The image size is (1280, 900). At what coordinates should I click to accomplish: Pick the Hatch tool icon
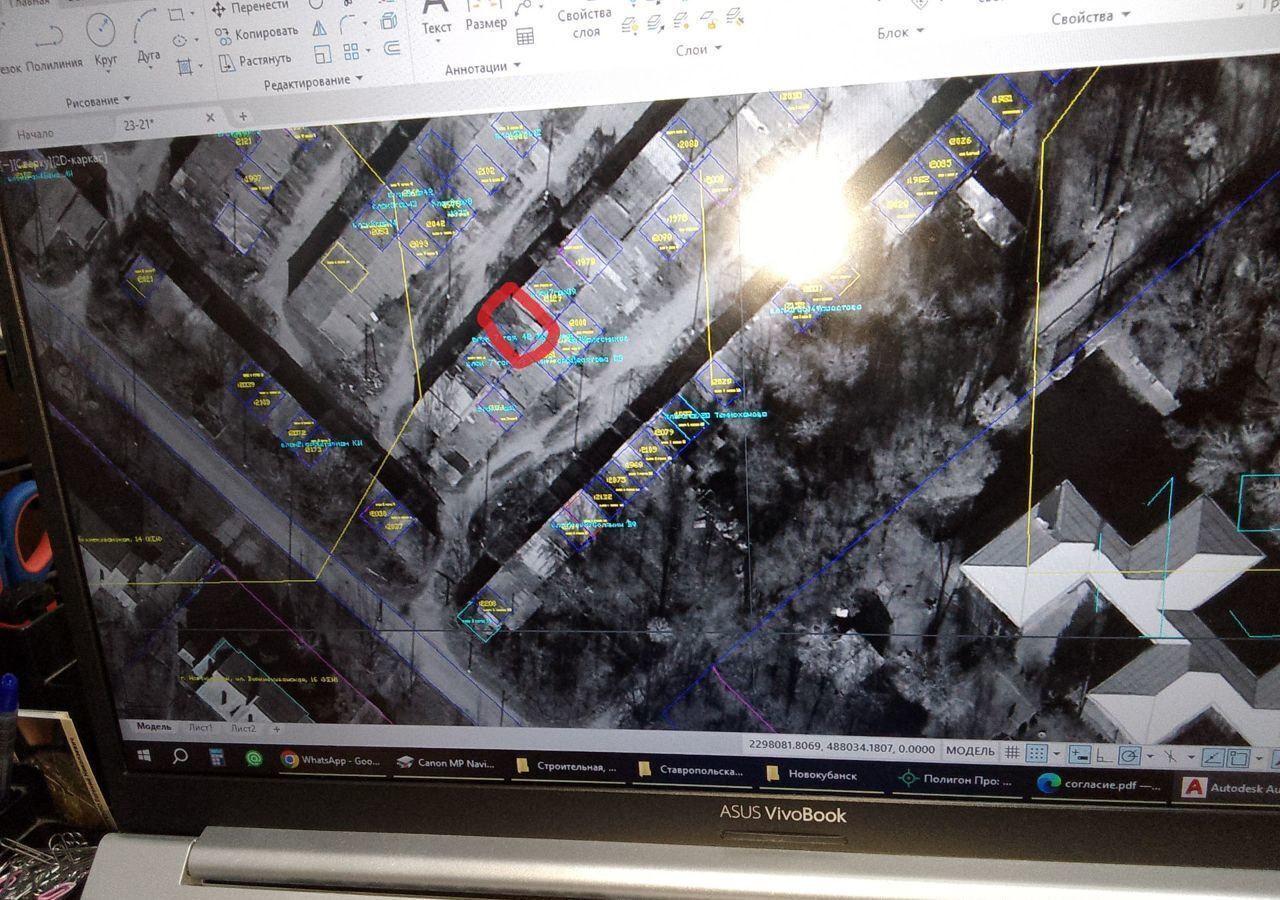point(184,66)
